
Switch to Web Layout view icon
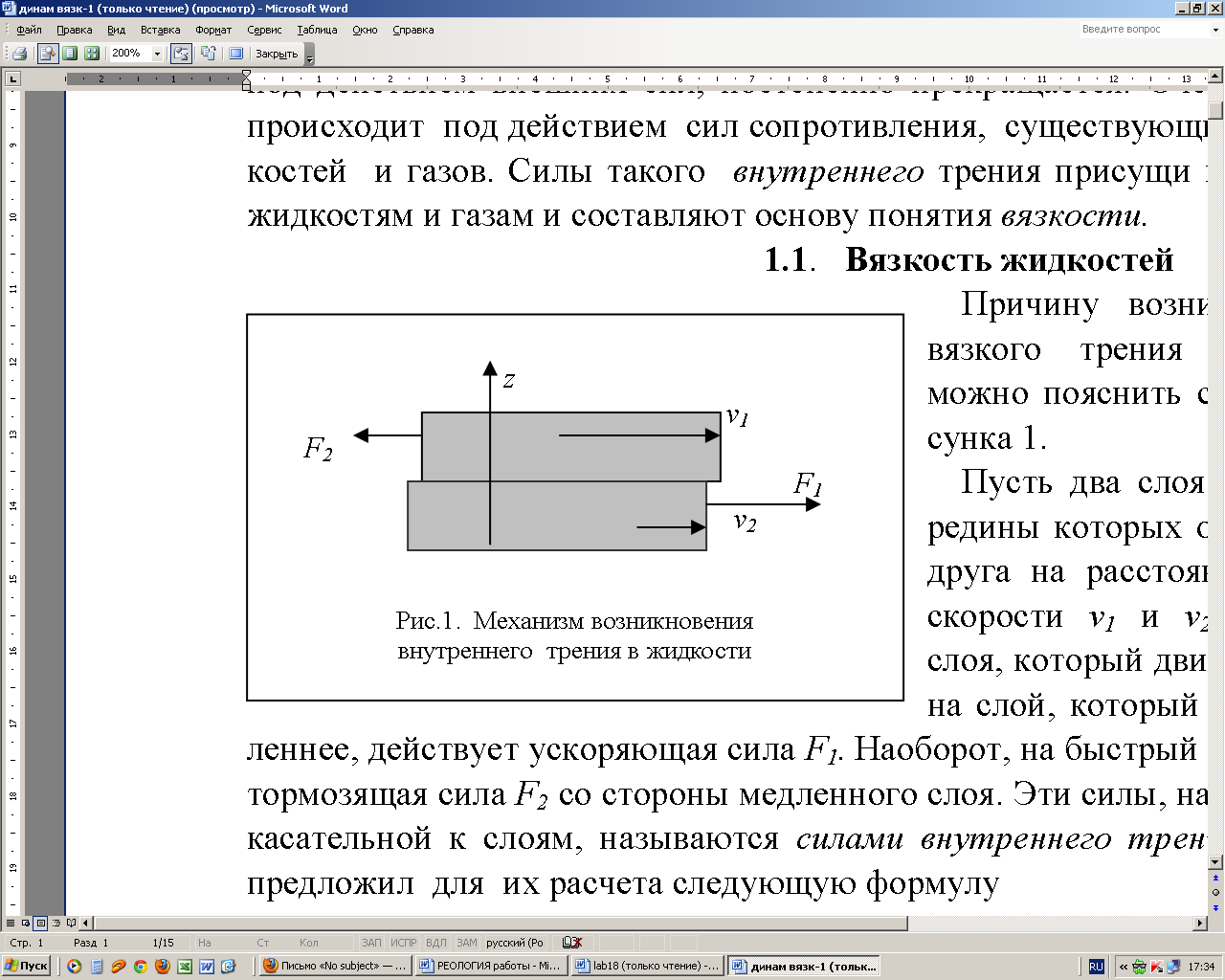(25, 924)
